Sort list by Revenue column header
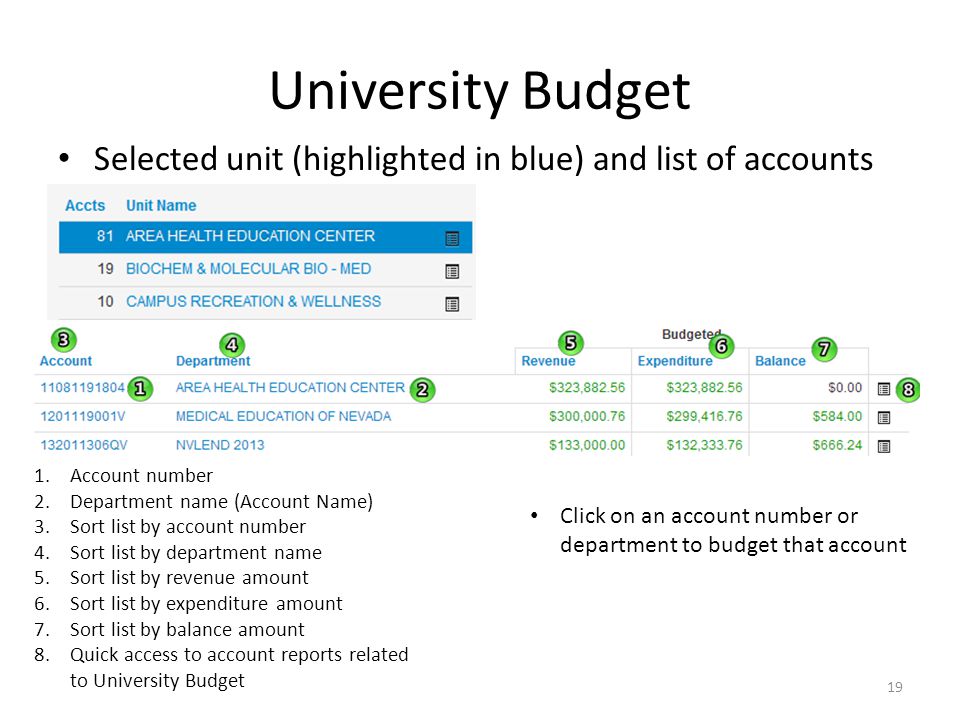The width and height of the screenshot is (960, 720). (548, 361)
